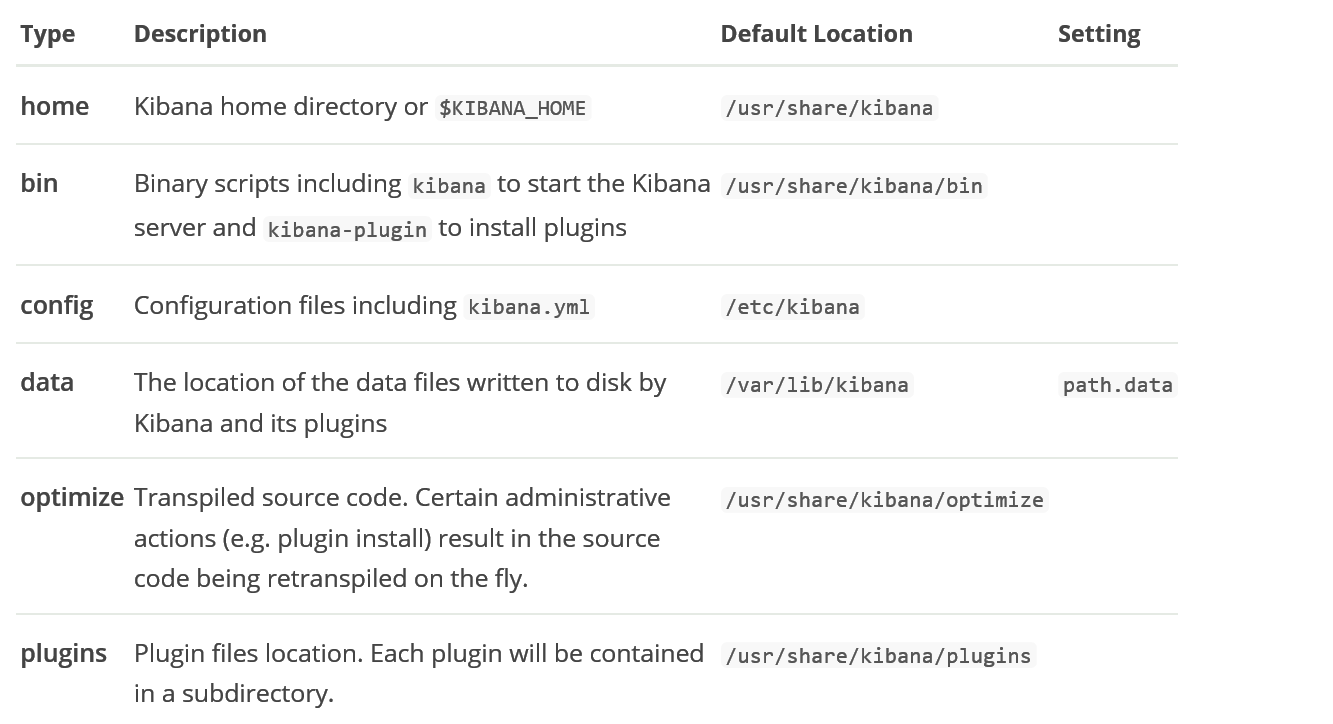1333x724 pixels.
Task: Click the Description column header
Action: click(200, 34)
